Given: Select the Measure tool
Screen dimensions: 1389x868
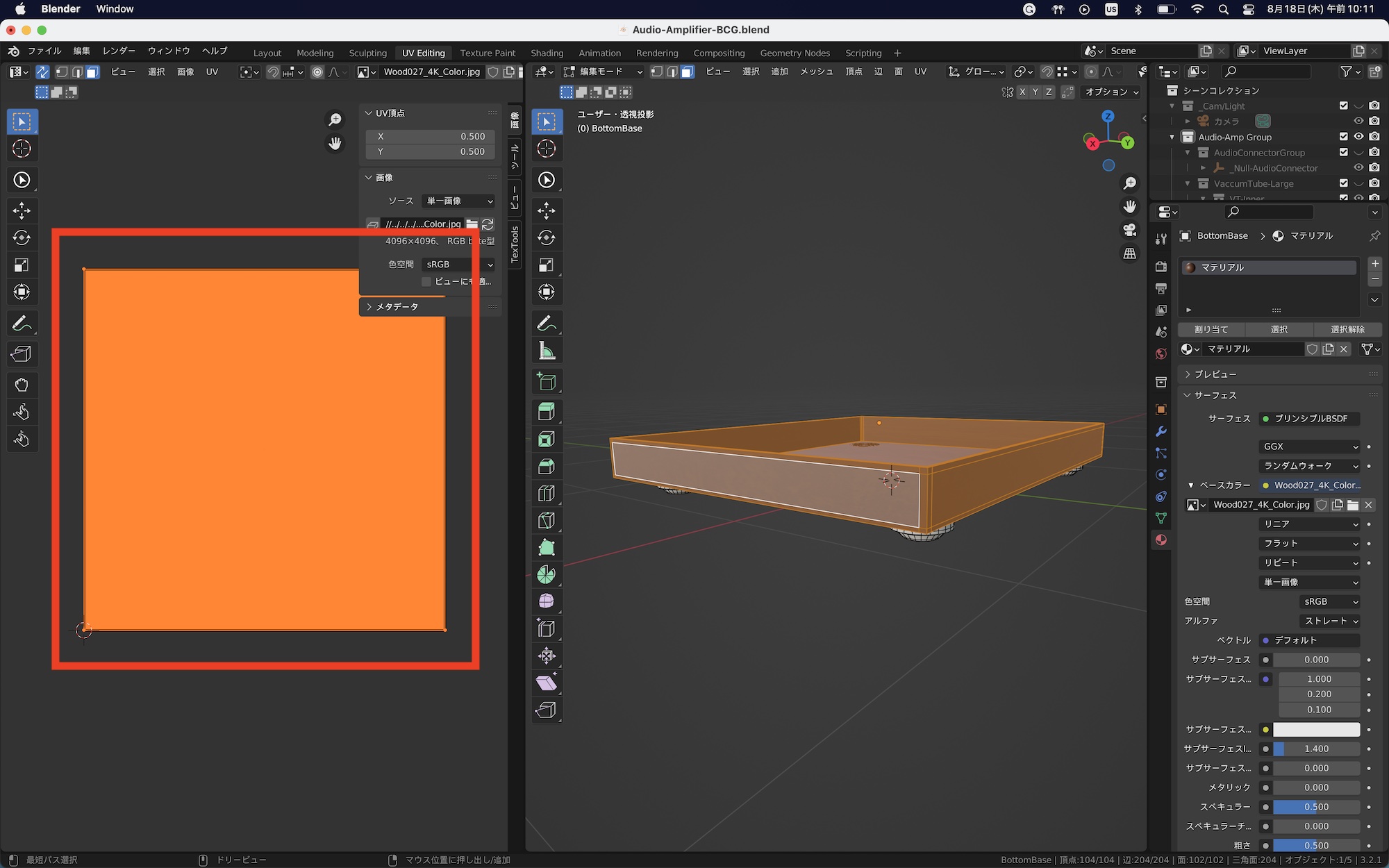Looking at the screenshot, I should click(547, 351).
